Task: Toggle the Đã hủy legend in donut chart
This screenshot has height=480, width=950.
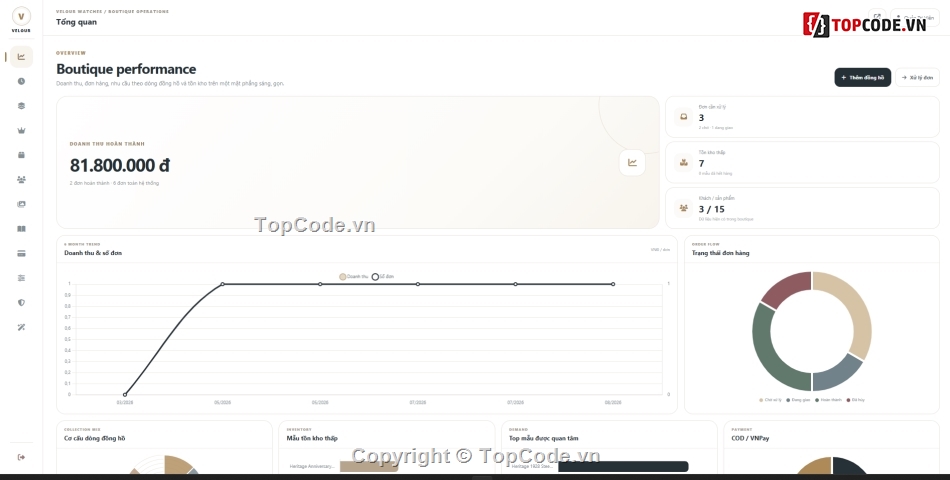Action: pos(855,400)
